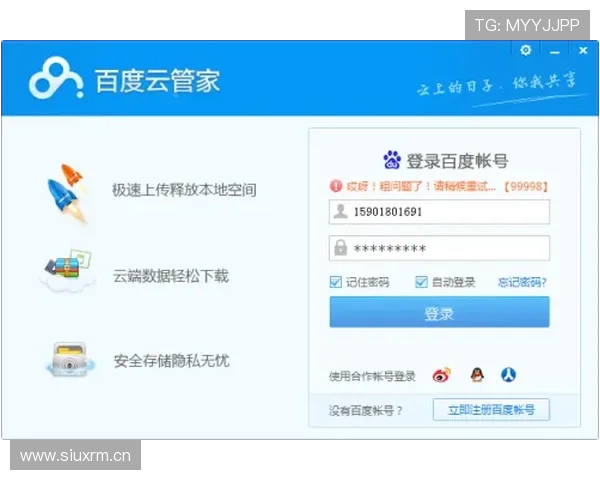The width and height of the screenshot is (600, 480).
Task: Click the Baidu Cloud logo icon
Action: (x=56, y=78)
